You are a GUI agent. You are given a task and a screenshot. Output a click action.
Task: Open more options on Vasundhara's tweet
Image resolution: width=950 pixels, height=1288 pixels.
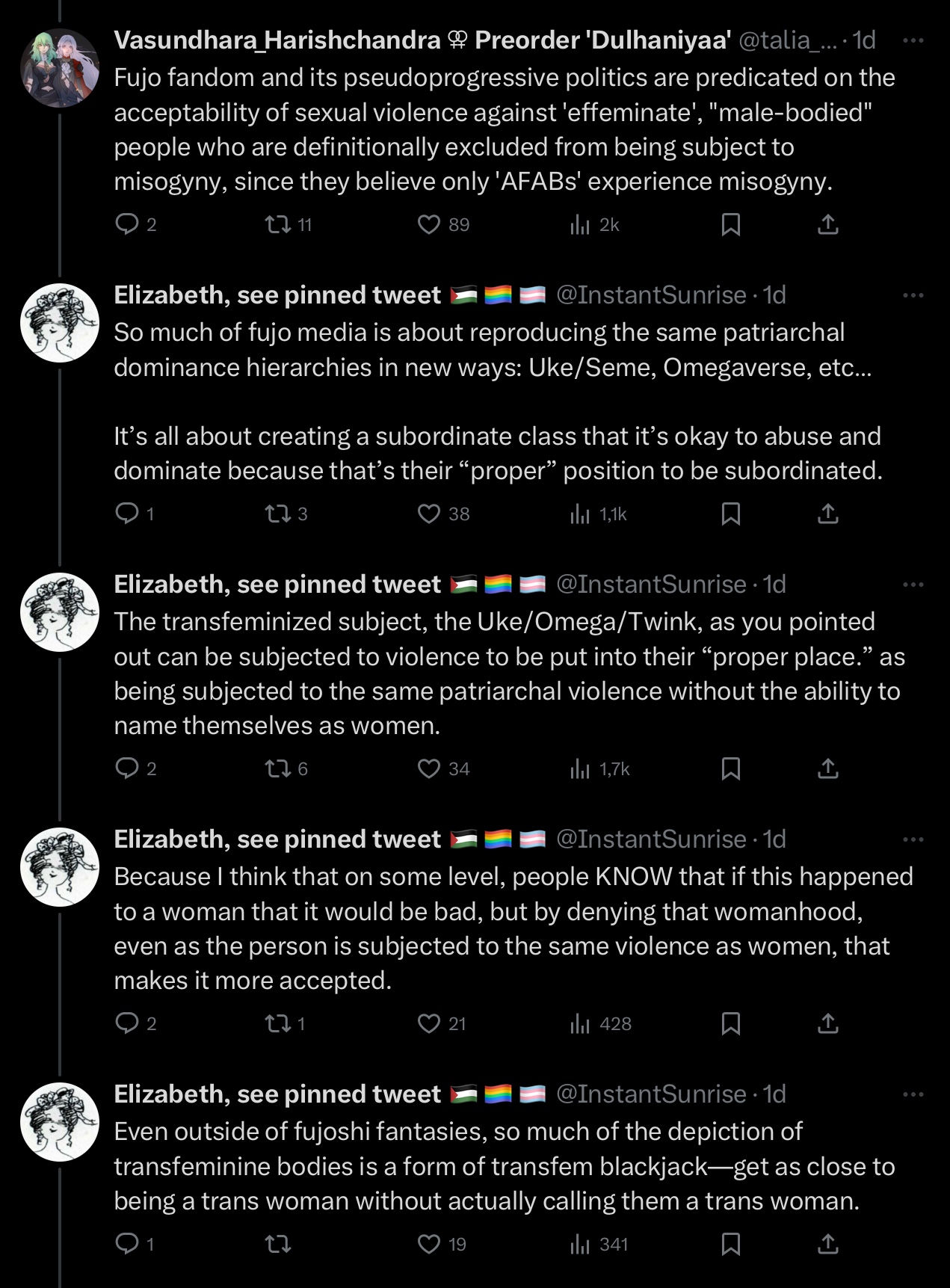tap(913, 40)
